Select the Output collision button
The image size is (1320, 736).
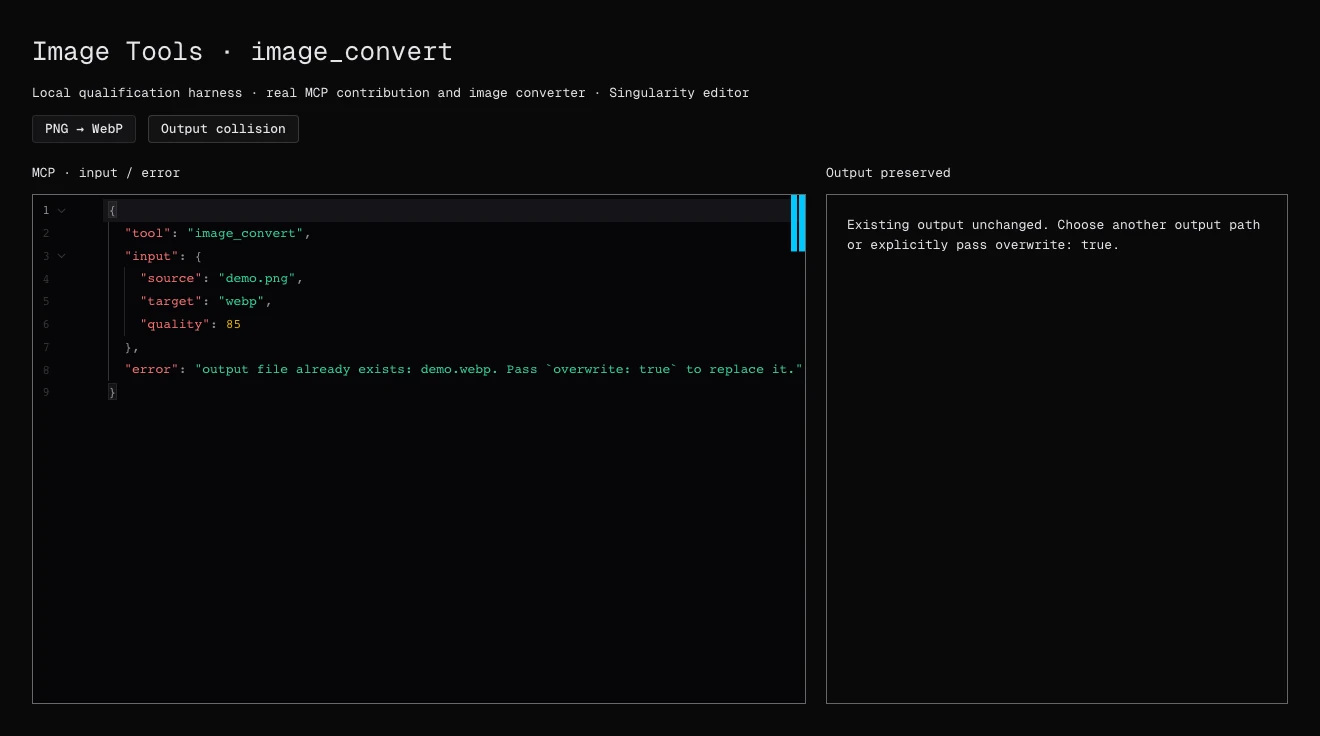pos(223,129)
